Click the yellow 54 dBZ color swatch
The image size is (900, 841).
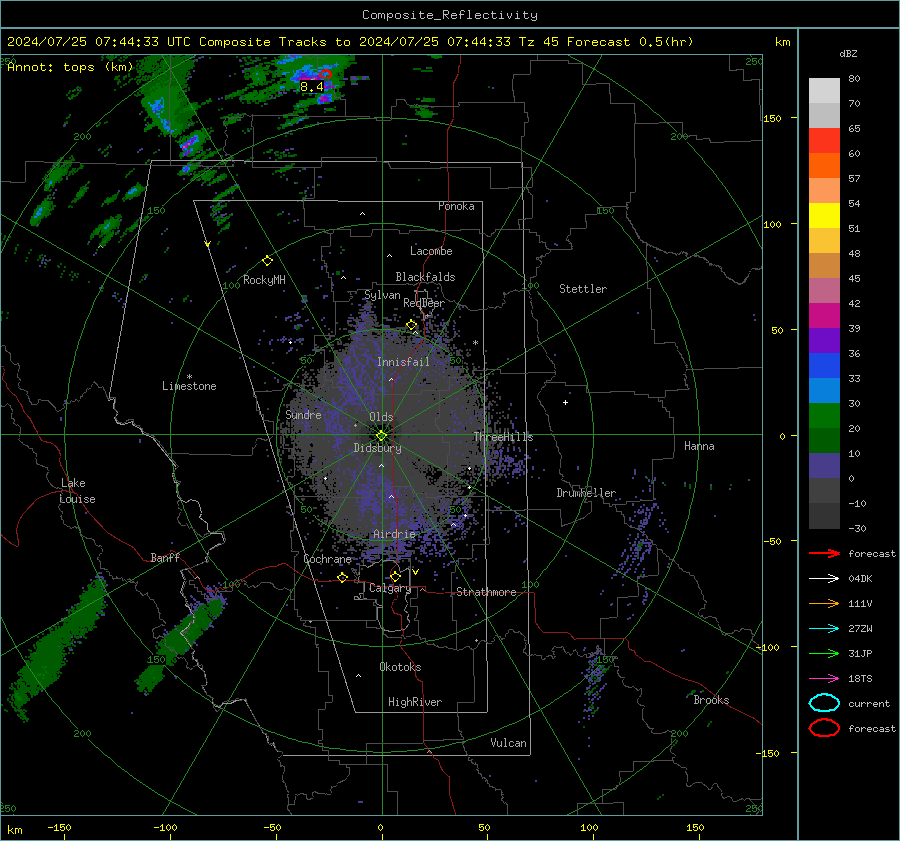824,216
